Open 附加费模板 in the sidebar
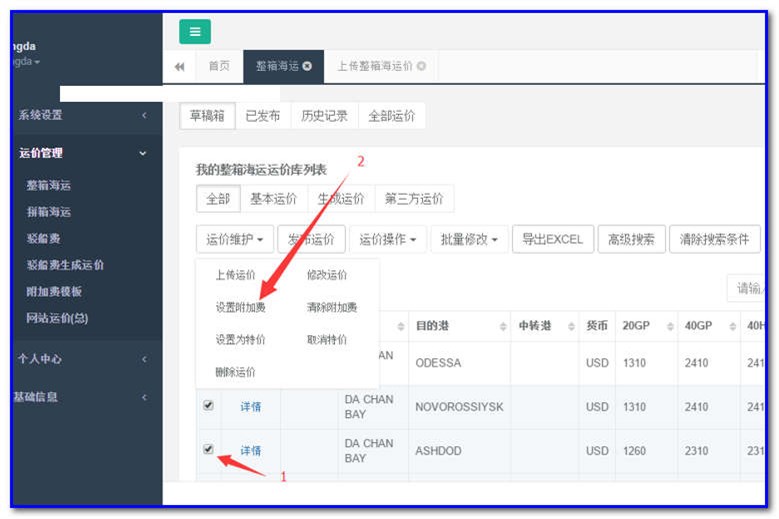 [x=54, y=292]
